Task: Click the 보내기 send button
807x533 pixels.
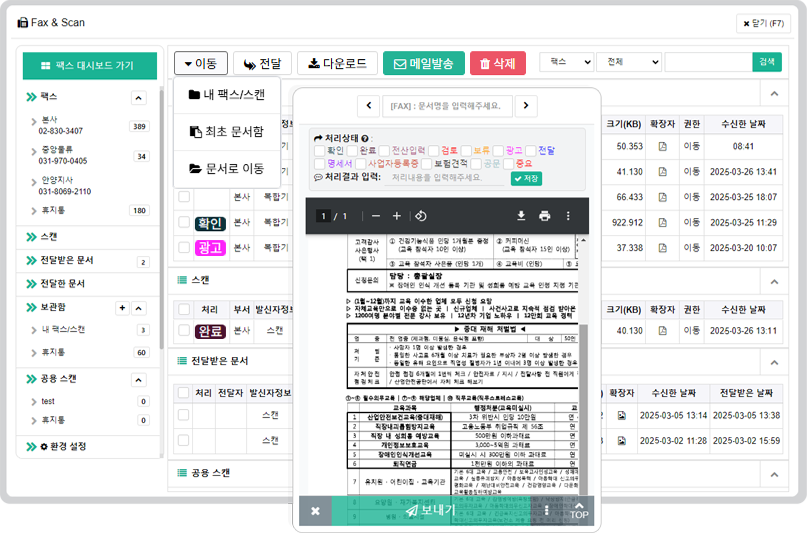Action: 431,510
